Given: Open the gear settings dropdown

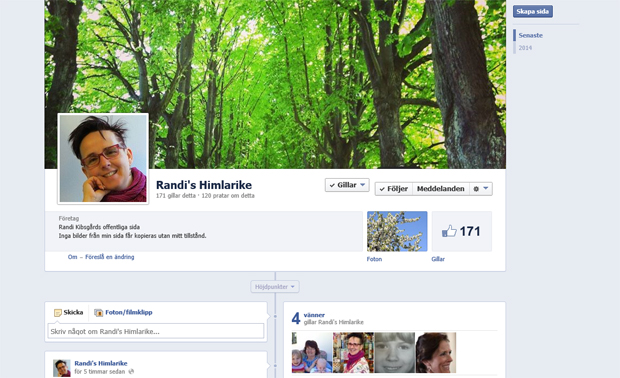Looking at the screenshot, I should 481,189.
